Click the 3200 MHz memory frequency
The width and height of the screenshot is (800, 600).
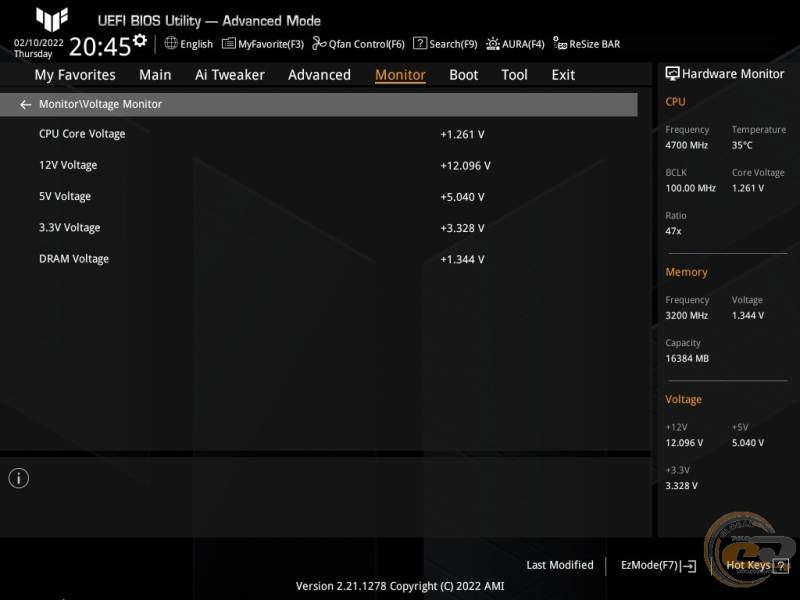tap(686, 316)
